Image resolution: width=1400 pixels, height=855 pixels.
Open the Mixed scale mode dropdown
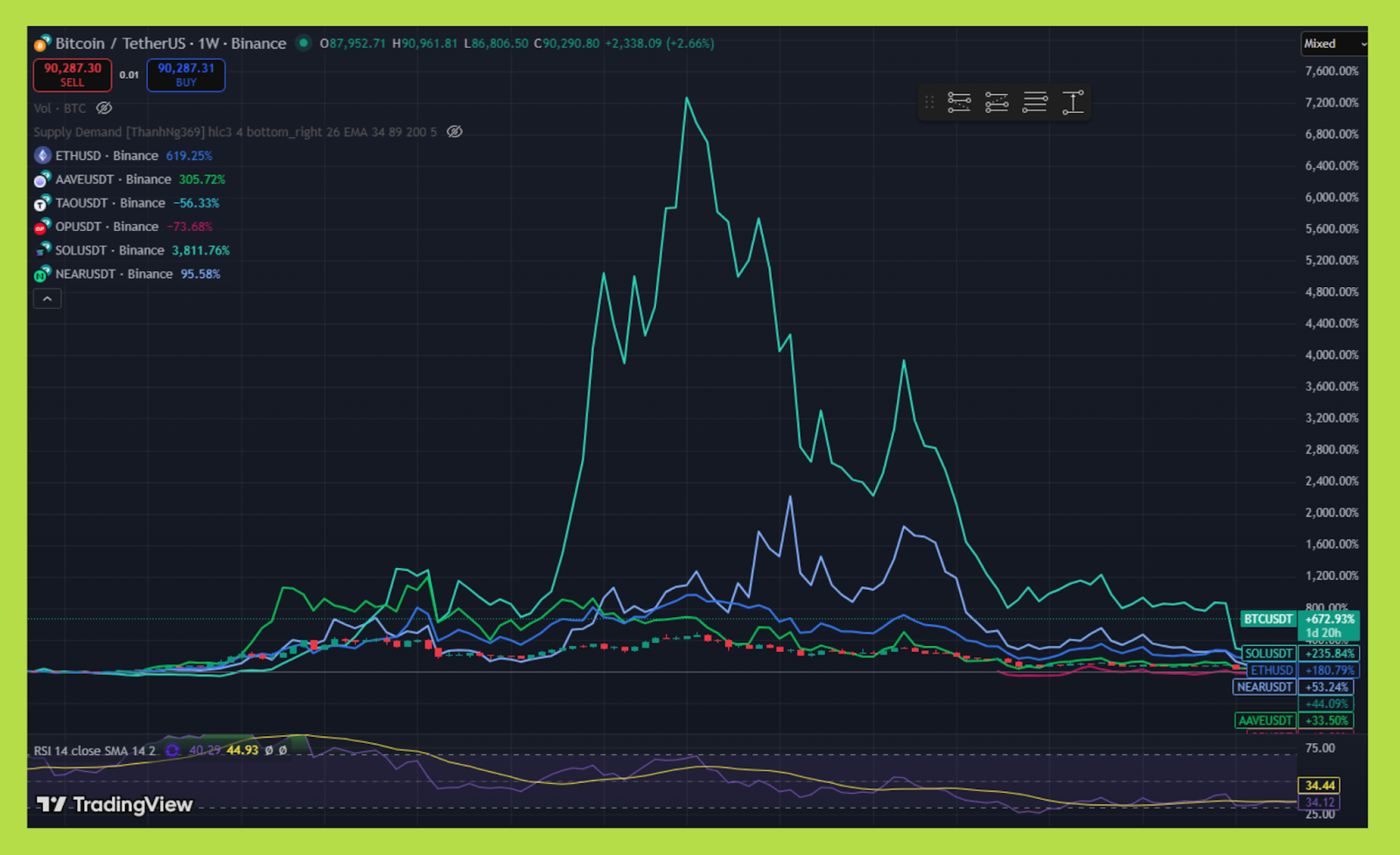[1333, 44]
